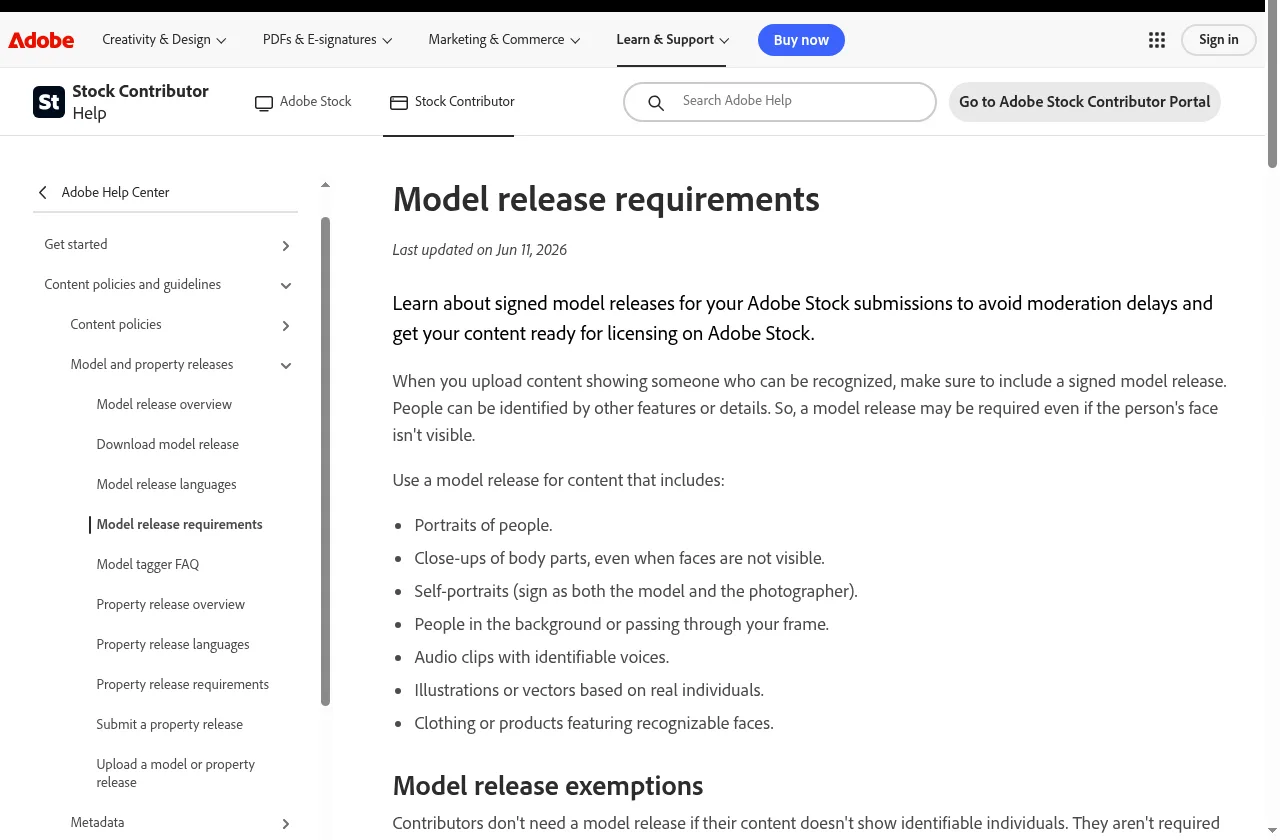This screenshot has height=840, width=1280.
Task: Open Download model release page
Action: (168, 444)
